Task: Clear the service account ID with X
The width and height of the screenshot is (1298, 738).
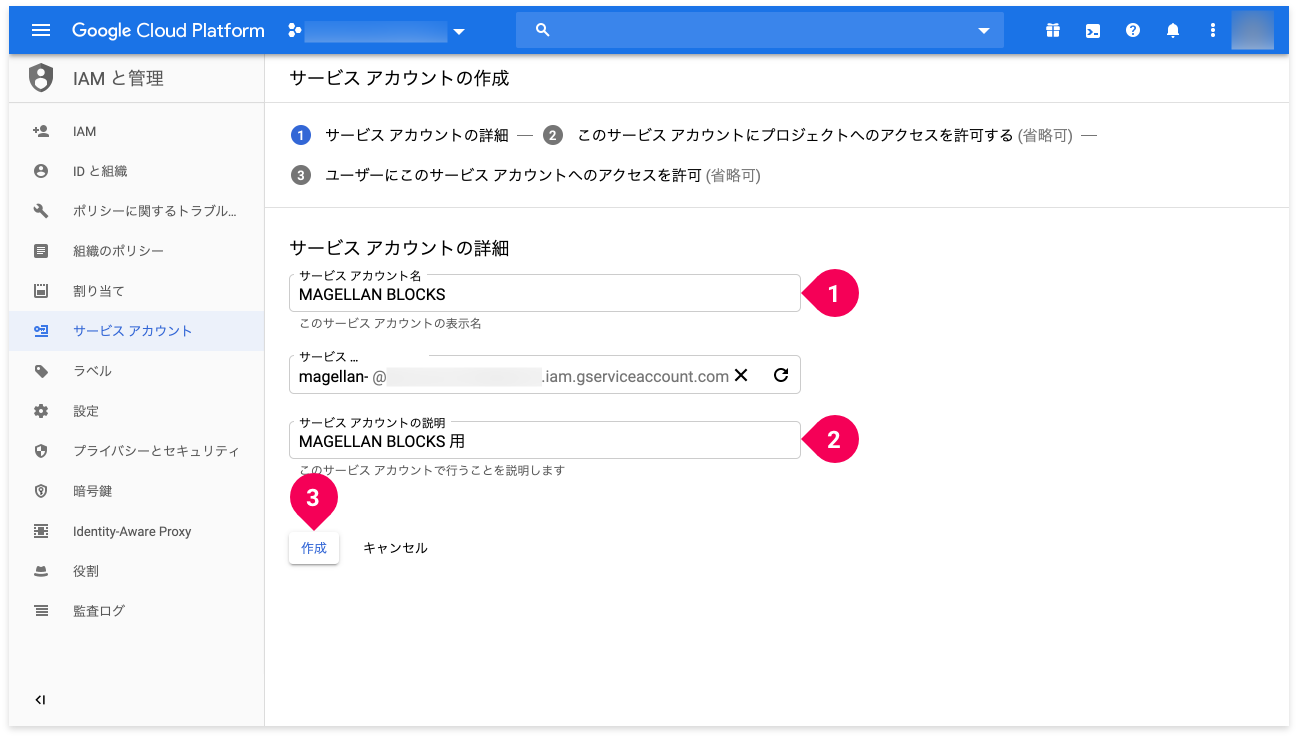Action: click(x=741, y=375)
